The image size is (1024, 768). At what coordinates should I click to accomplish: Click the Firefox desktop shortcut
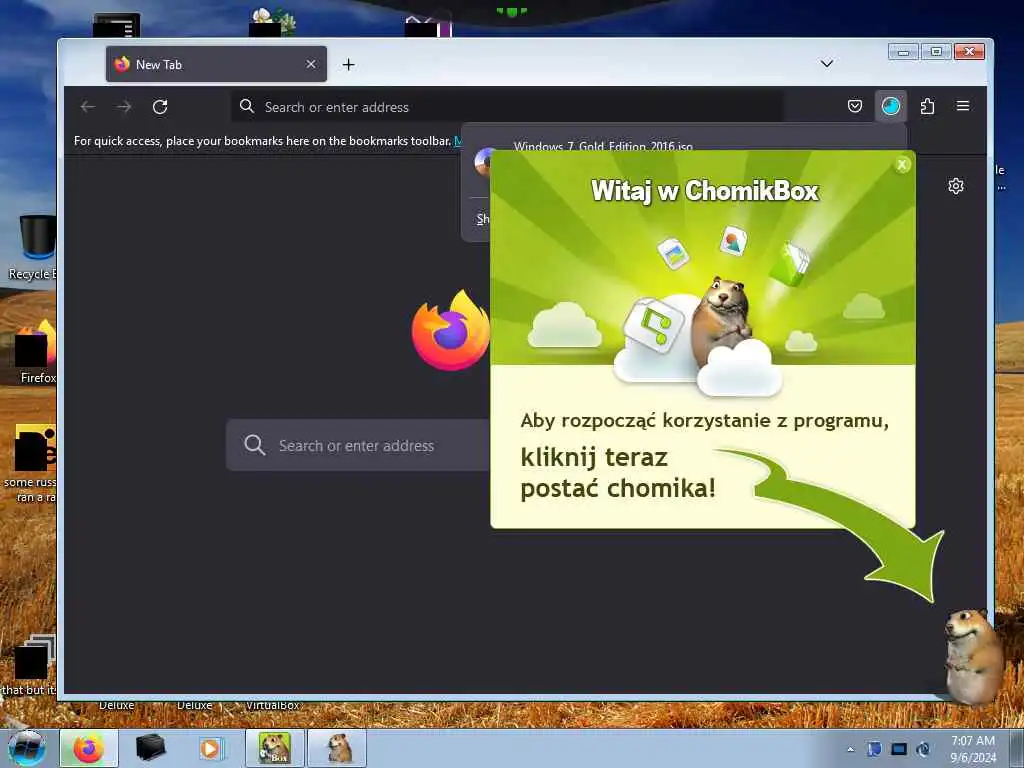click(34, 351)
